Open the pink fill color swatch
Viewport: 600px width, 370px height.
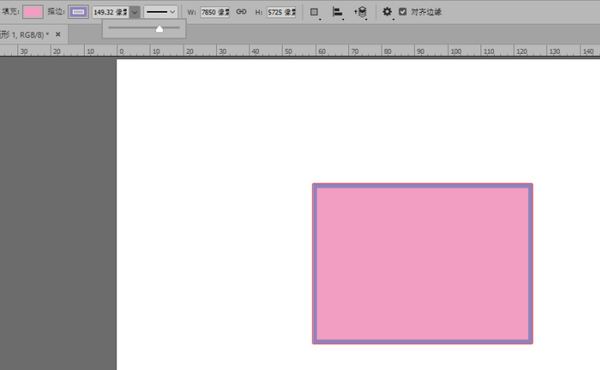coord(33,12)
